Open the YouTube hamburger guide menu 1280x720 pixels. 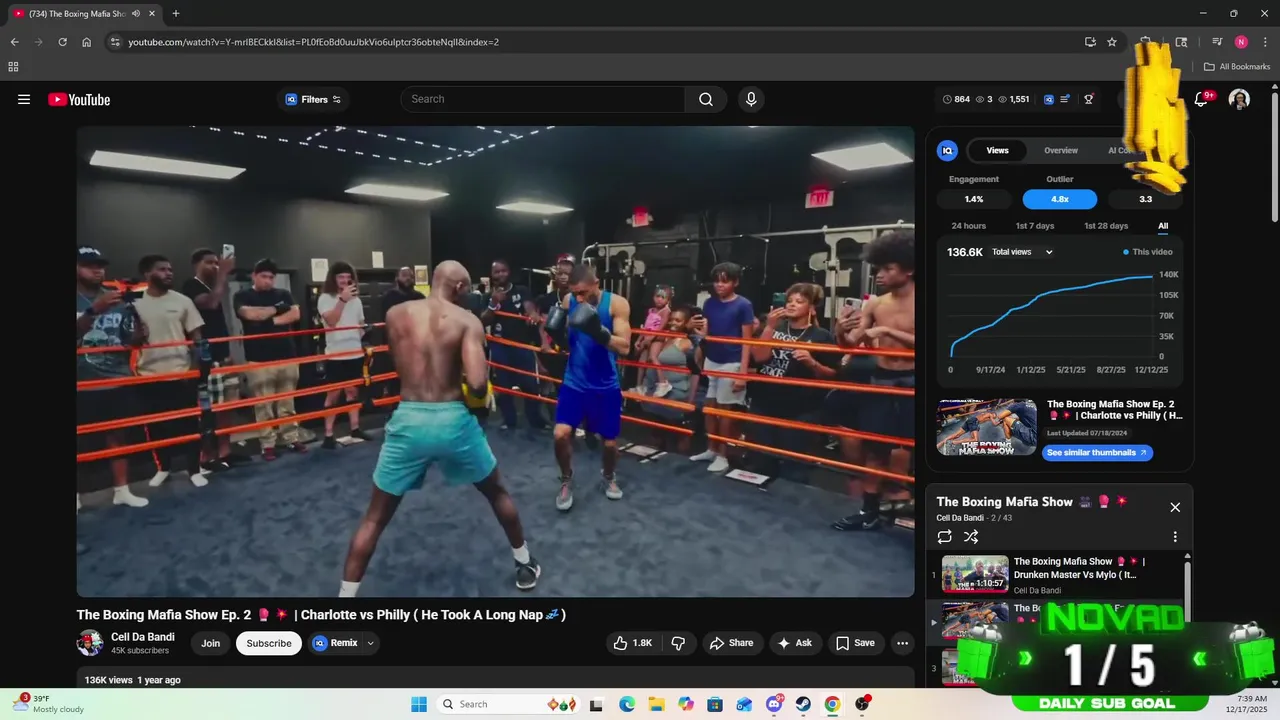click(x=24, y=99)
